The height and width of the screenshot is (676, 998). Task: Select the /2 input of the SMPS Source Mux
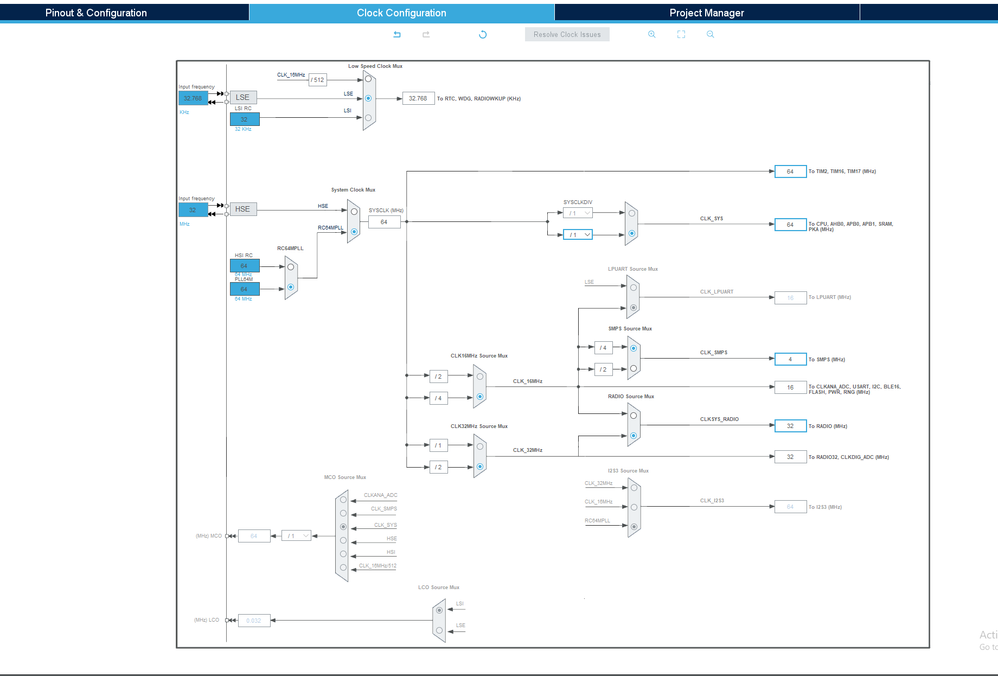tap(633, 369)
